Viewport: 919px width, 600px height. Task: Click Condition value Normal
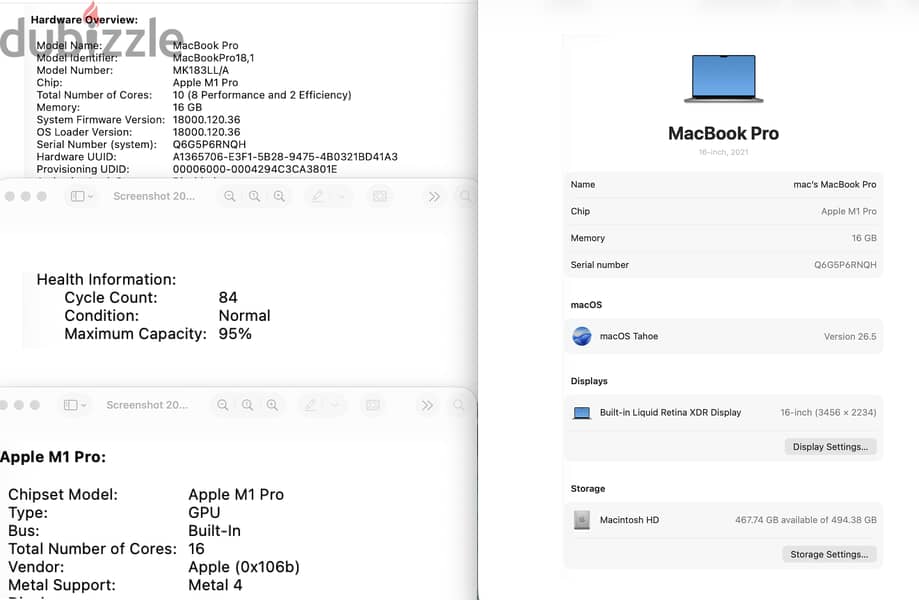(244, 316)
